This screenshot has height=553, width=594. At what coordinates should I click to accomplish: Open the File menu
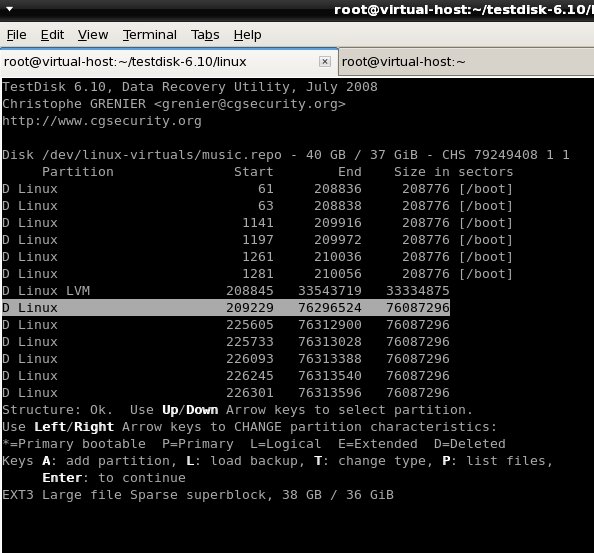tap(17, 35)
